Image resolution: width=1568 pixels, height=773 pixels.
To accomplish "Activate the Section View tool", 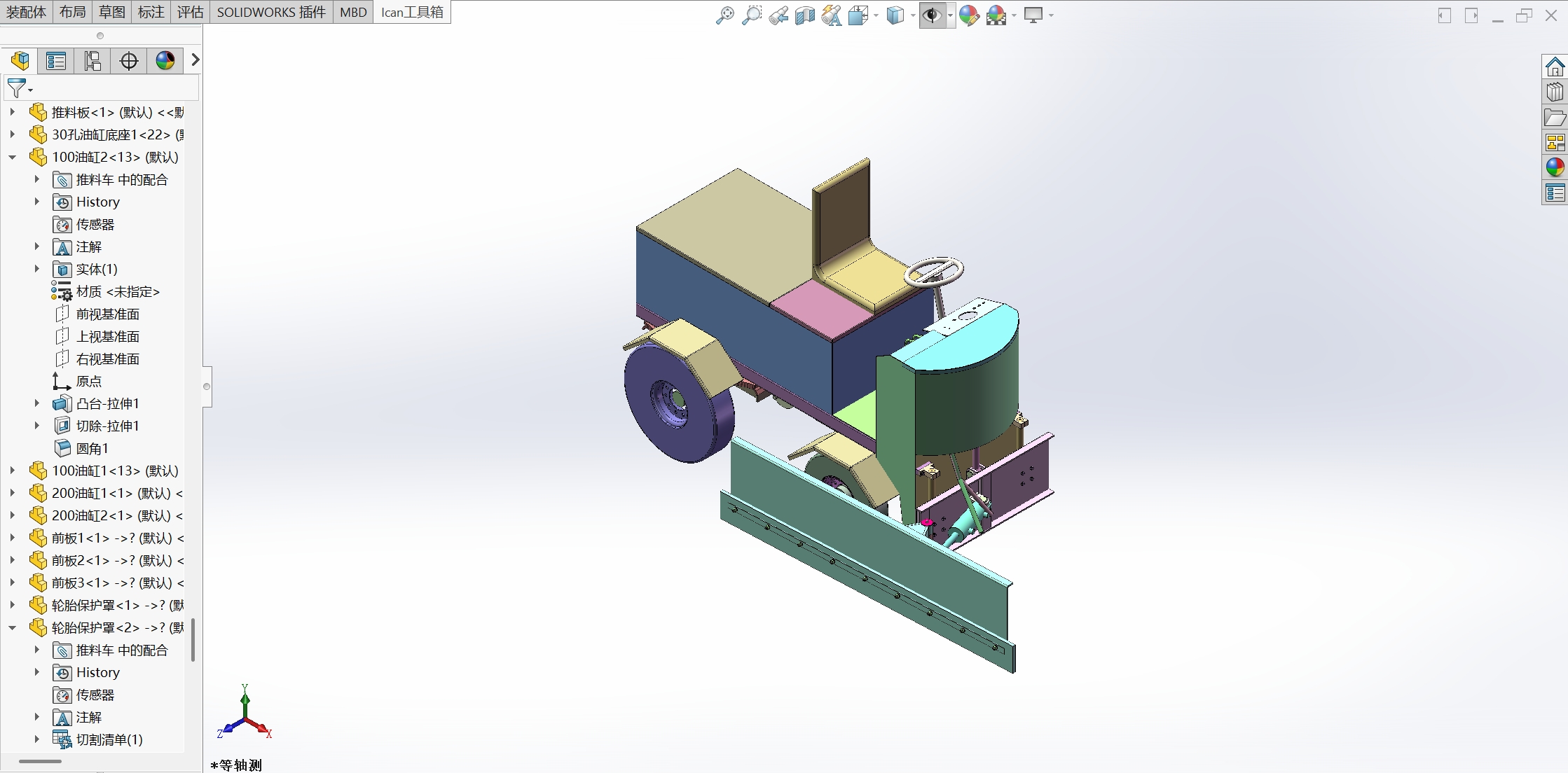I will (804, 15).
